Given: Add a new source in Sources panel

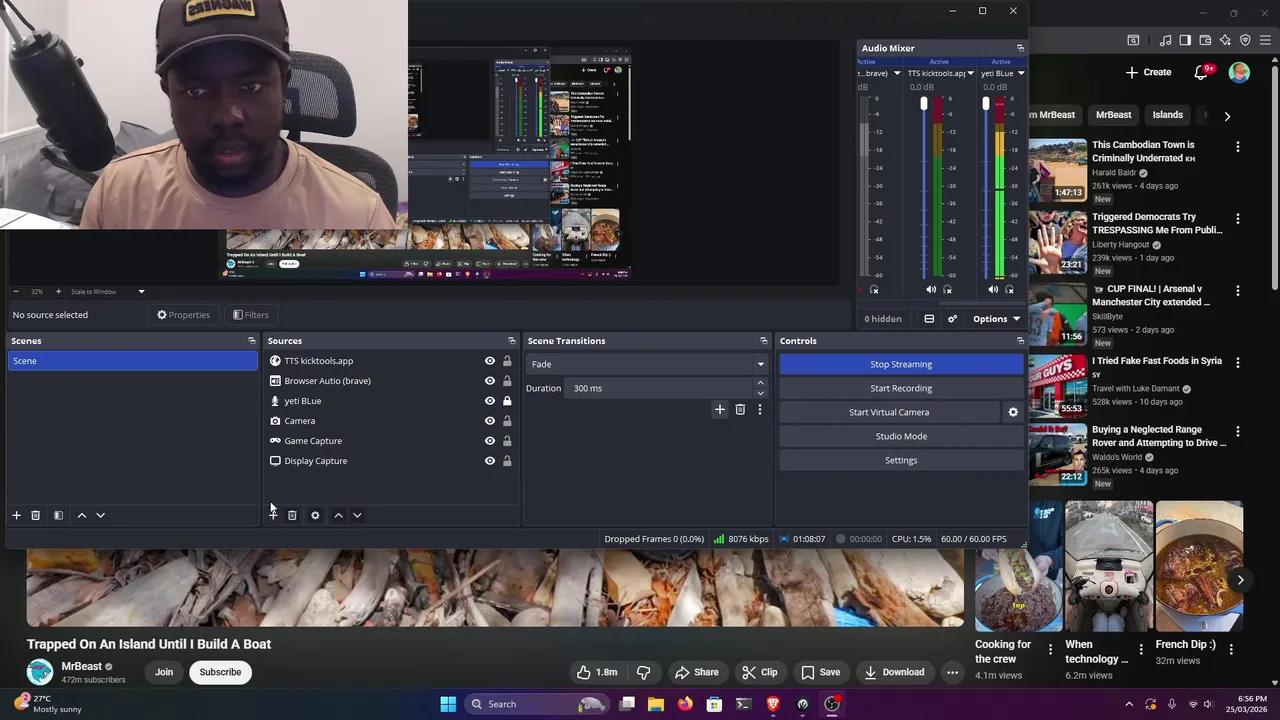Looking at the screenshot, I should [273, 515].
